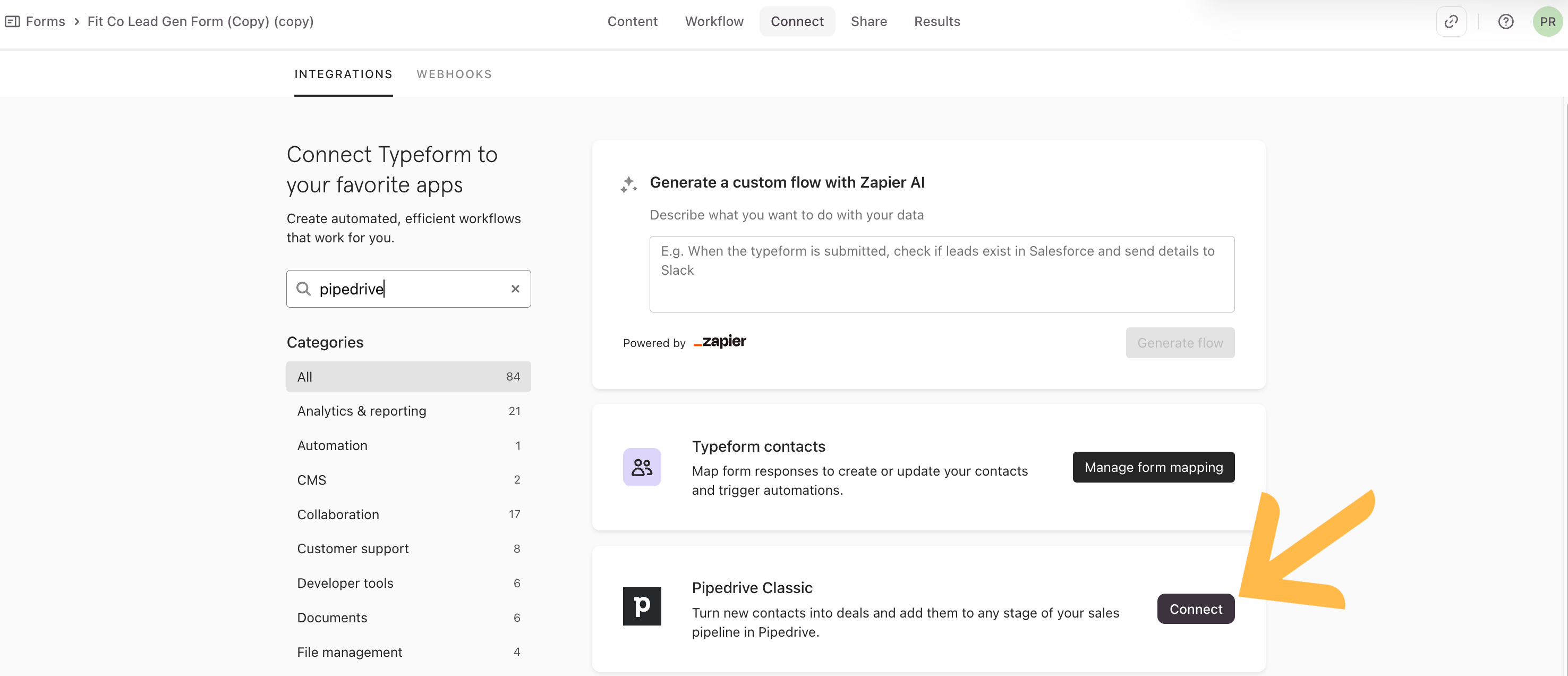The width and height of the screenshot is (1568, 676).
Task: Click the Pipedrive Classic title
Action: (x=752, y=588)
